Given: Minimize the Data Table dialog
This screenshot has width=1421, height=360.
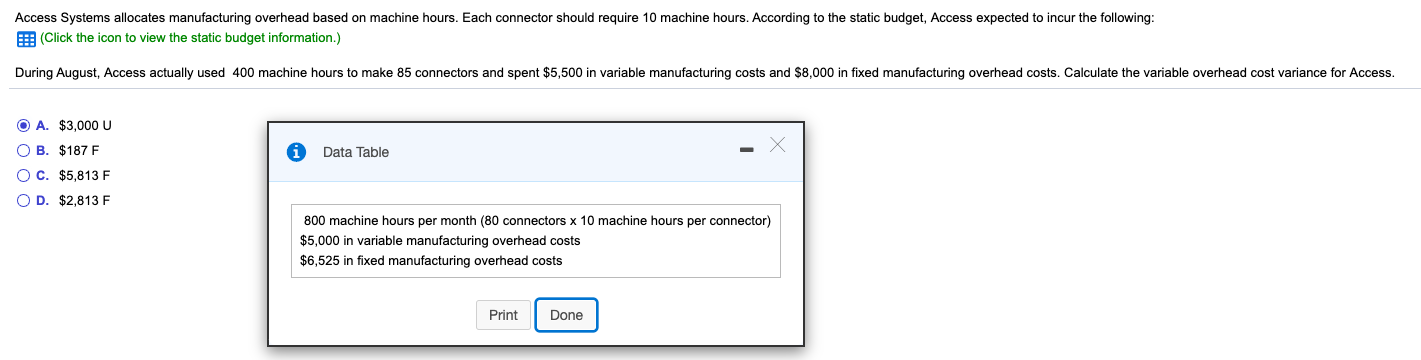Looking at the screenshot, I should [745, 151].
